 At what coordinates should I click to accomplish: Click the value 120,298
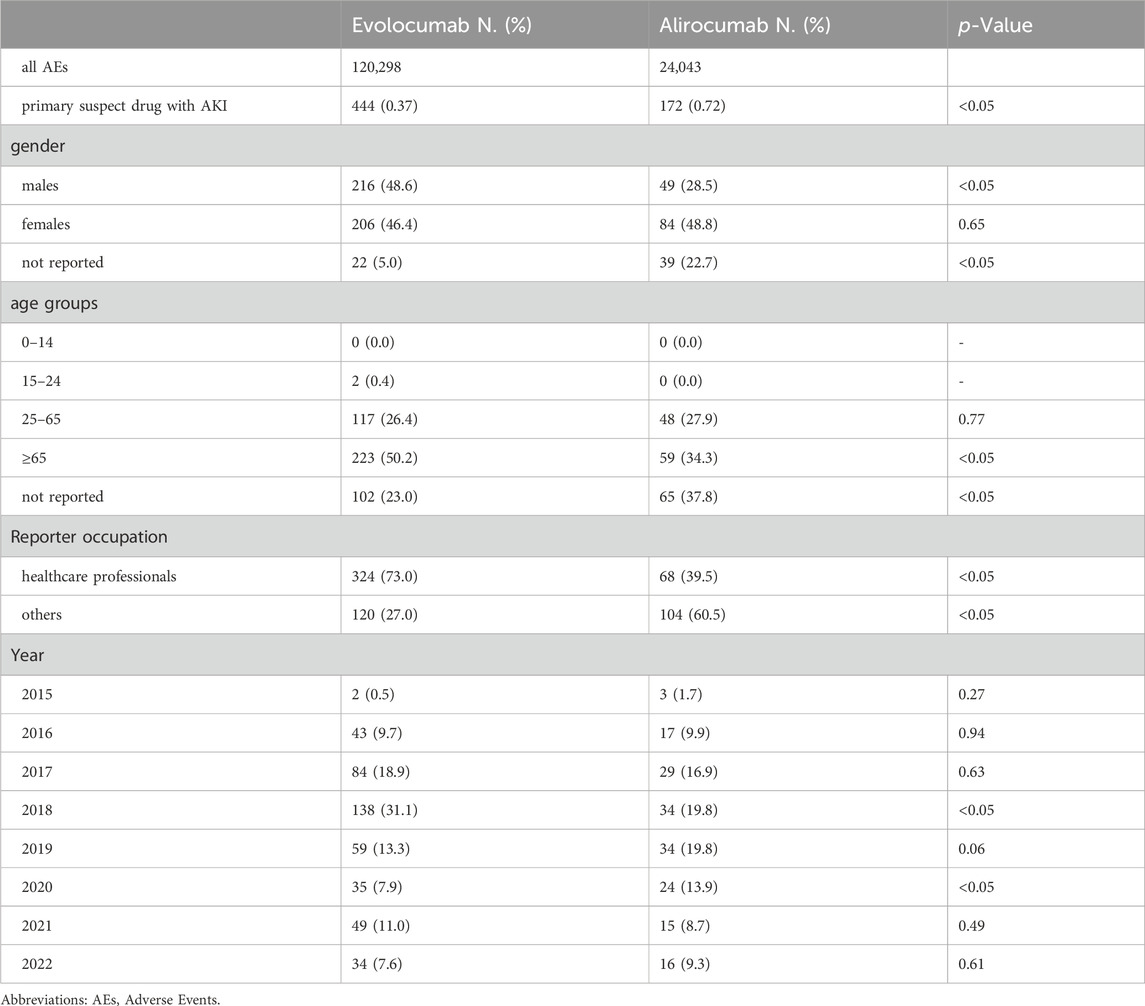click(377, 67)
